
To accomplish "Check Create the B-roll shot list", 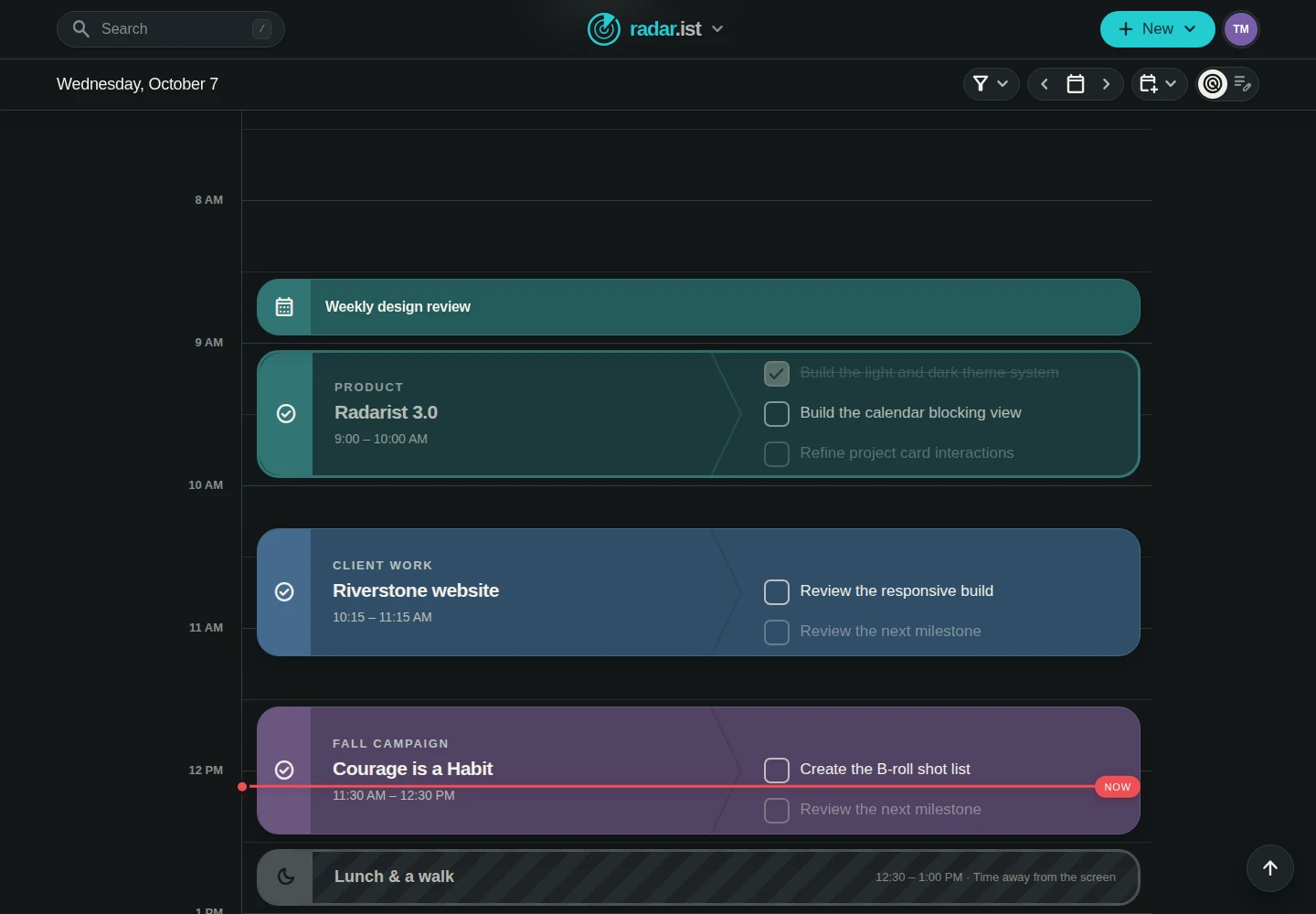I will 777,771.
